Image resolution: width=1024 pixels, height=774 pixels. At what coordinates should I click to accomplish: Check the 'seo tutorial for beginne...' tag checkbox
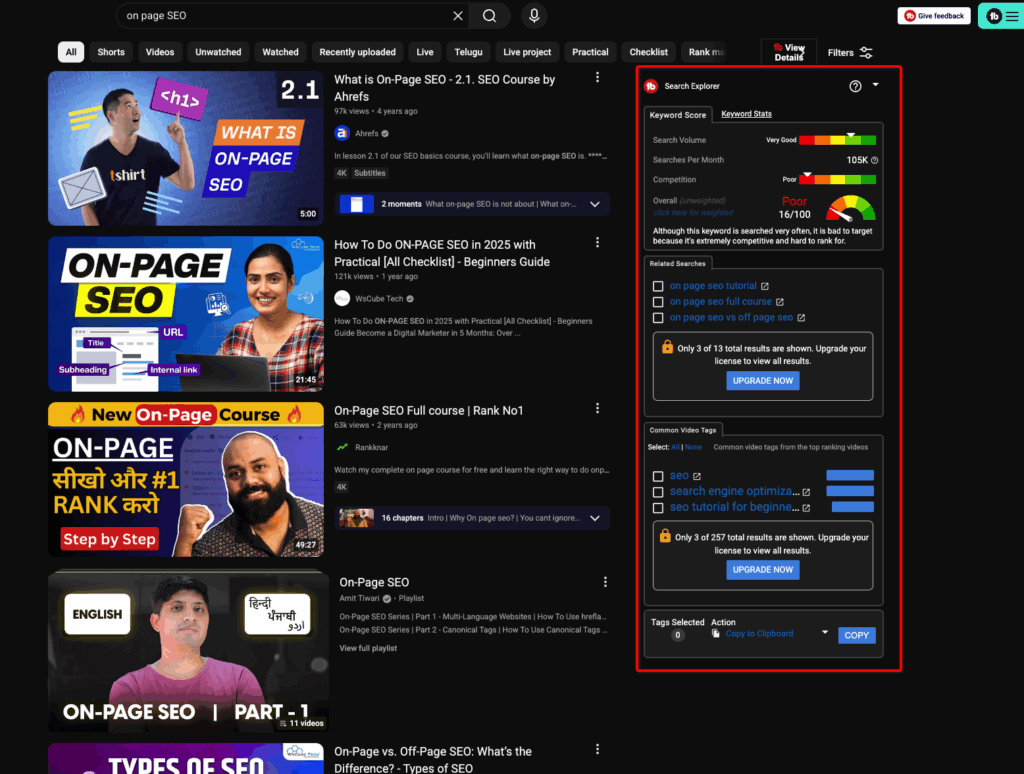tap(658, 508)
